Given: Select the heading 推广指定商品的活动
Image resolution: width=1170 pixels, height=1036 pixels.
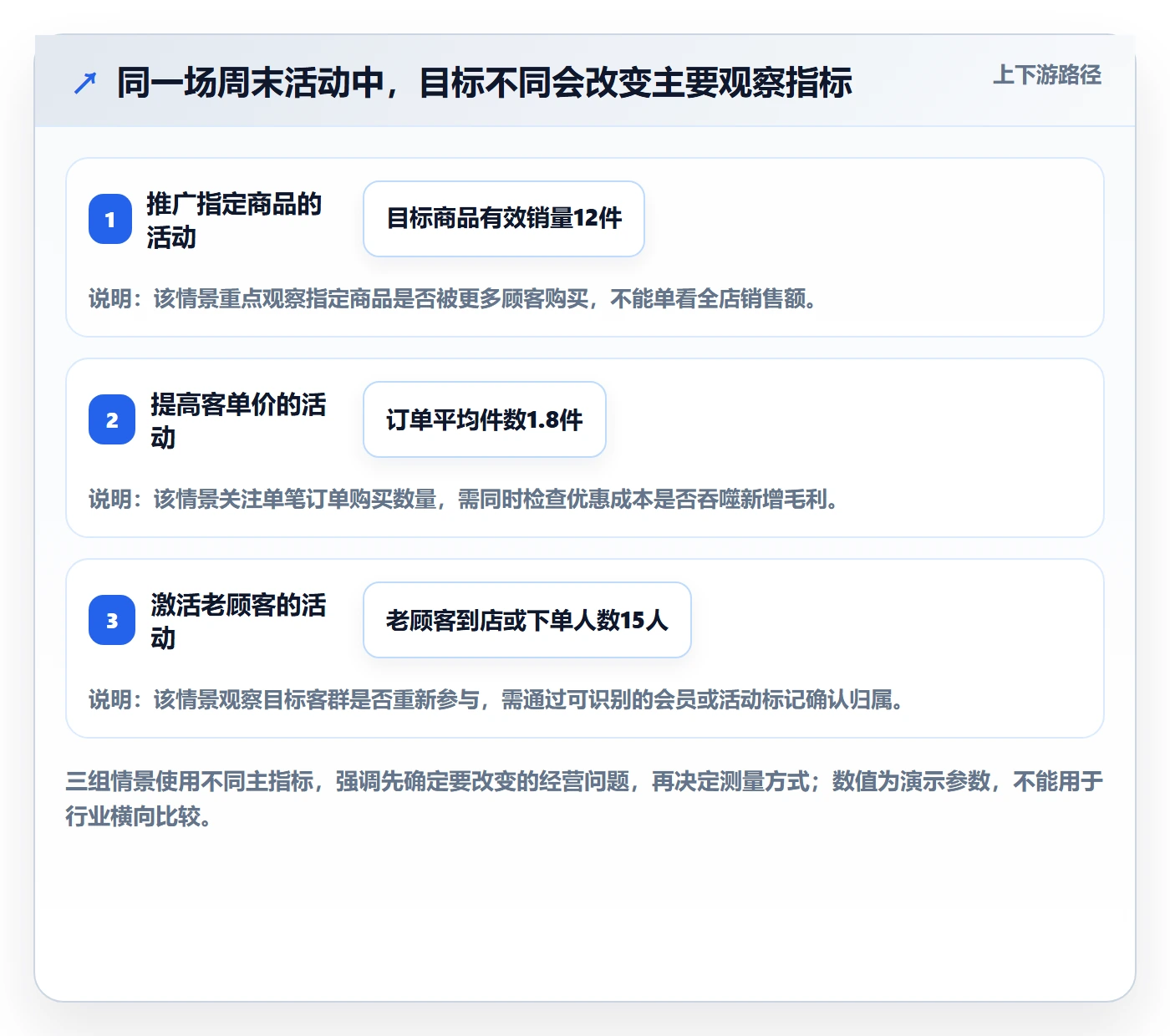Looking at the screenshot, I should point(234,220).
